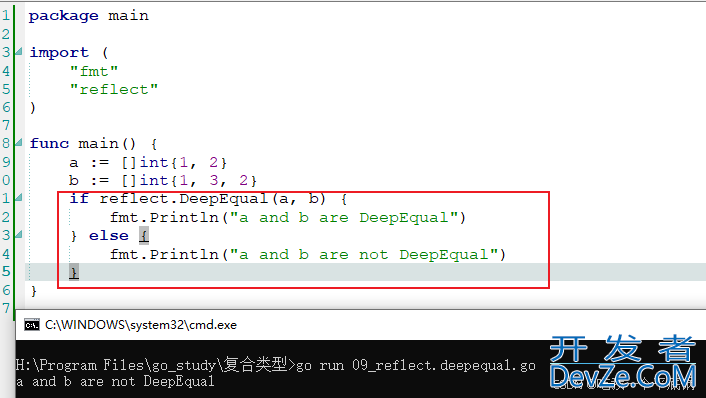Click the 'import' keyword

click(x=59, y=53)
